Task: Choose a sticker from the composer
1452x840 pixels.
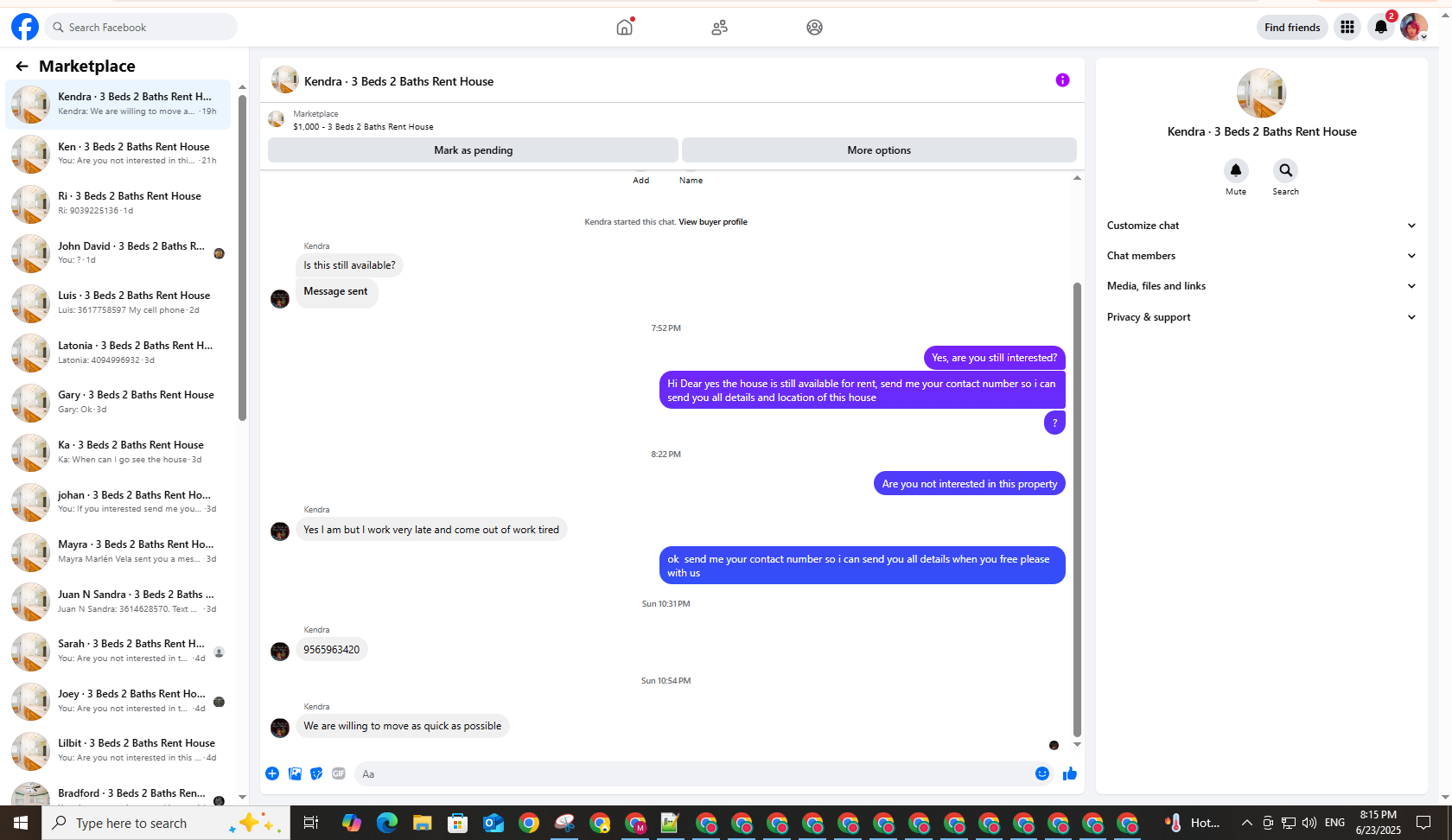Action: [x=316, y=773]
